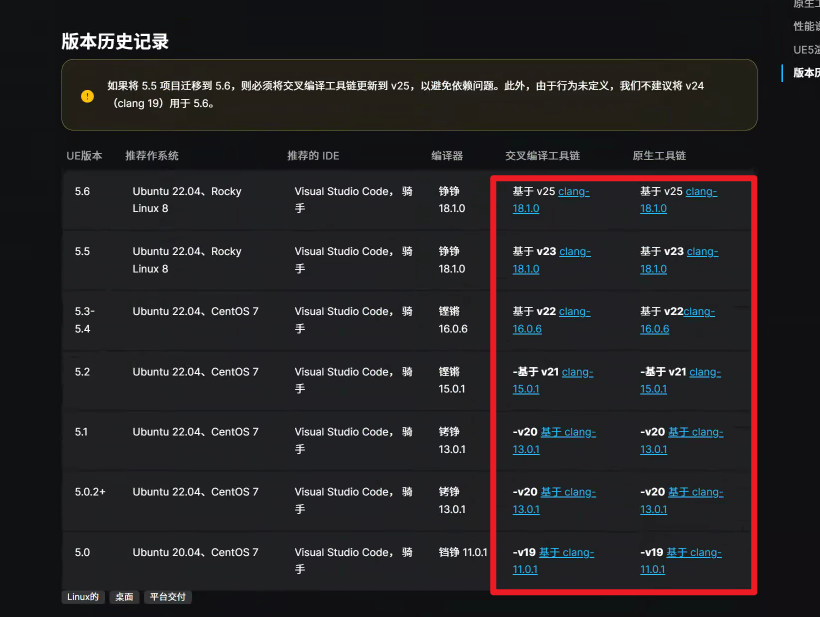Image resolution: width=820 pixels, height=617 pixels.
Task: Open UE5 entry in right sidebar
Action: [x=806, y=50]
